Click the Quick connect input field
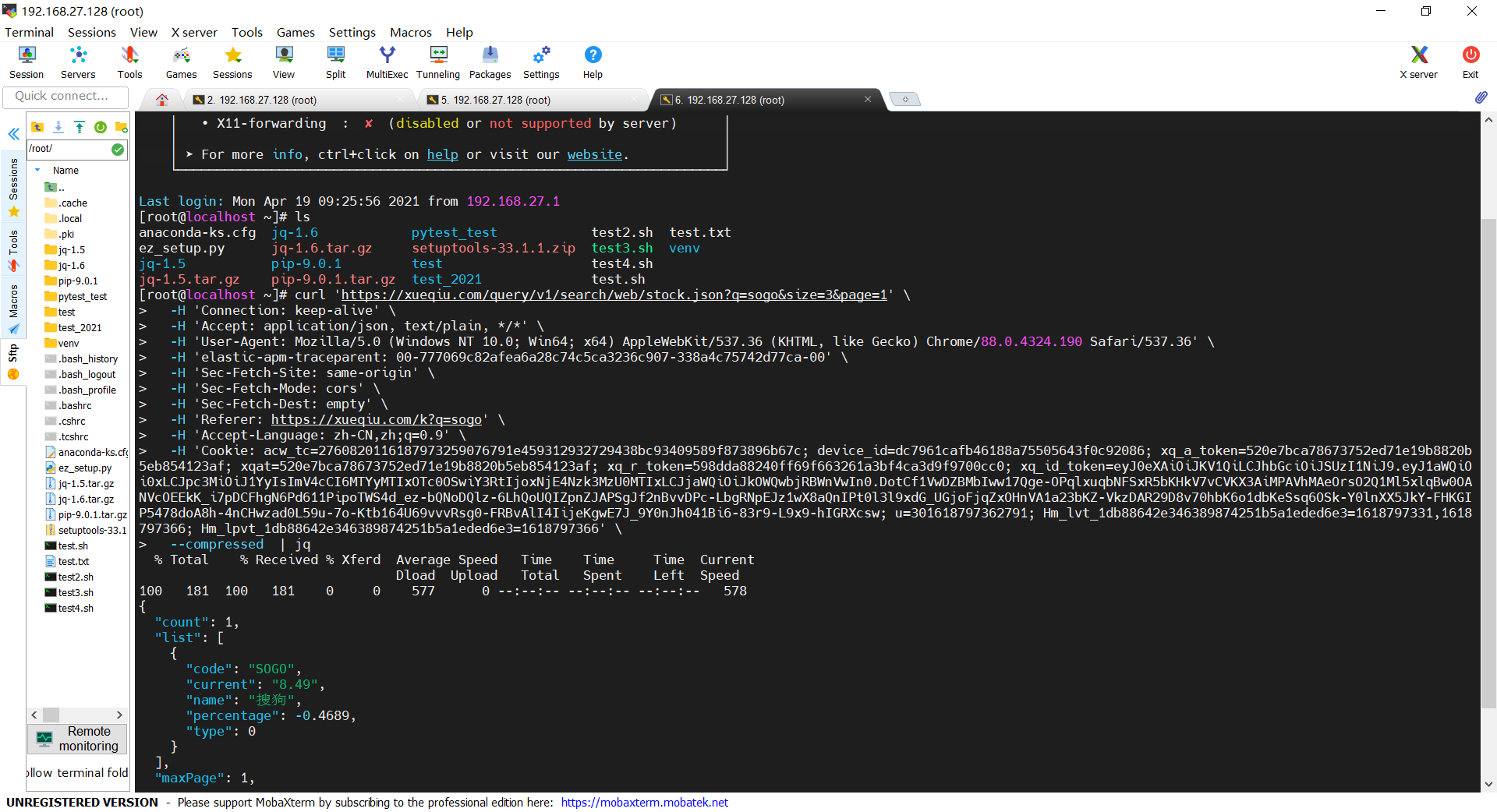The image size is (1497, 812). point(66,96)
